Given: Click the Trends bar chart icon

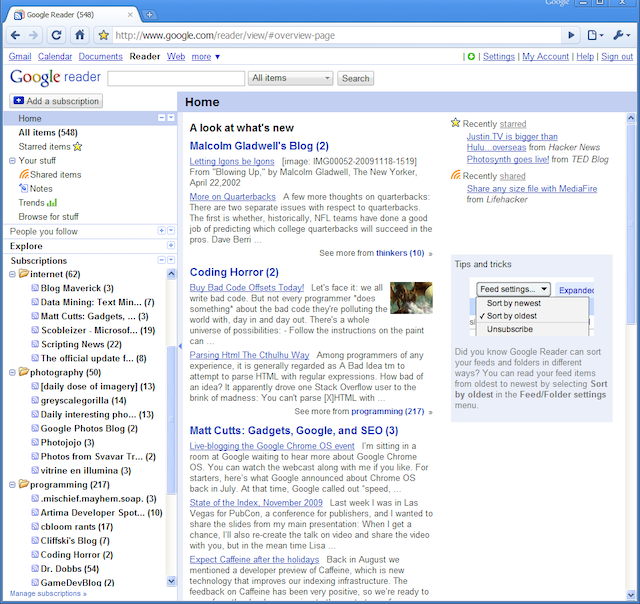Looking at the screenshot, I should pyautogui.click(x=52, y=202).
